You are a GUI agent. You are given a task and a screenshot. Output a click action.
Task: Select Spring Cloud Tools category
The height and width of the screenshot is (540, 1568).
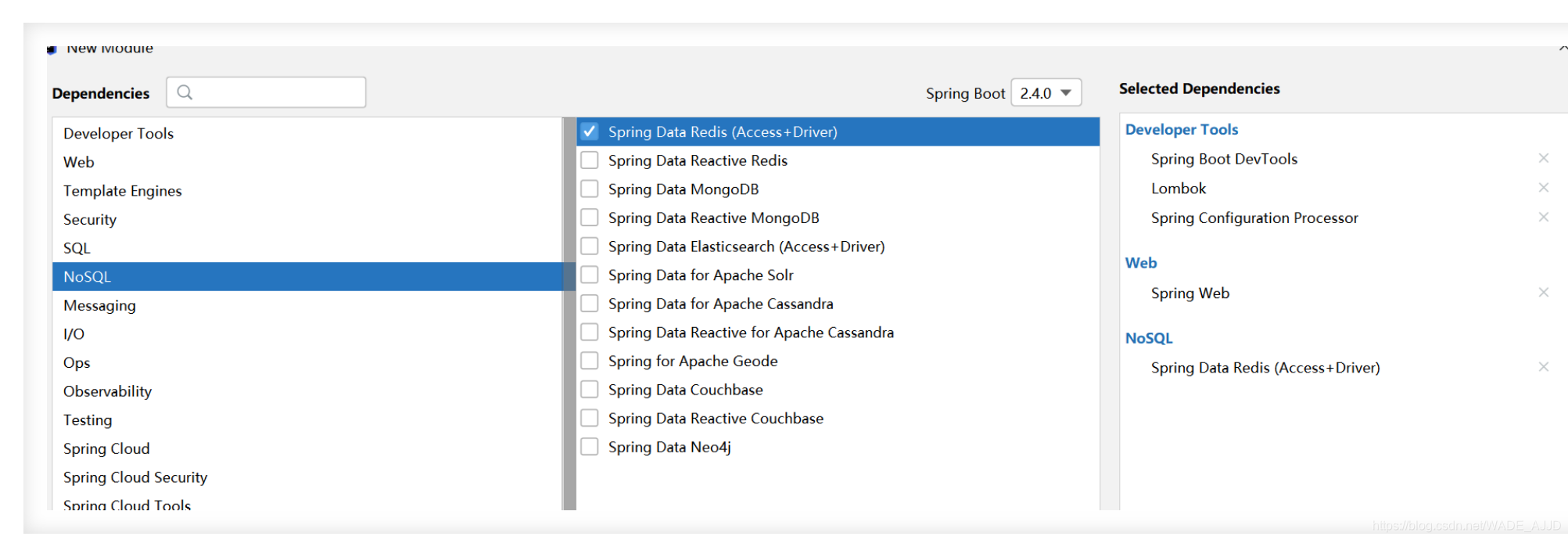point(307,502)
